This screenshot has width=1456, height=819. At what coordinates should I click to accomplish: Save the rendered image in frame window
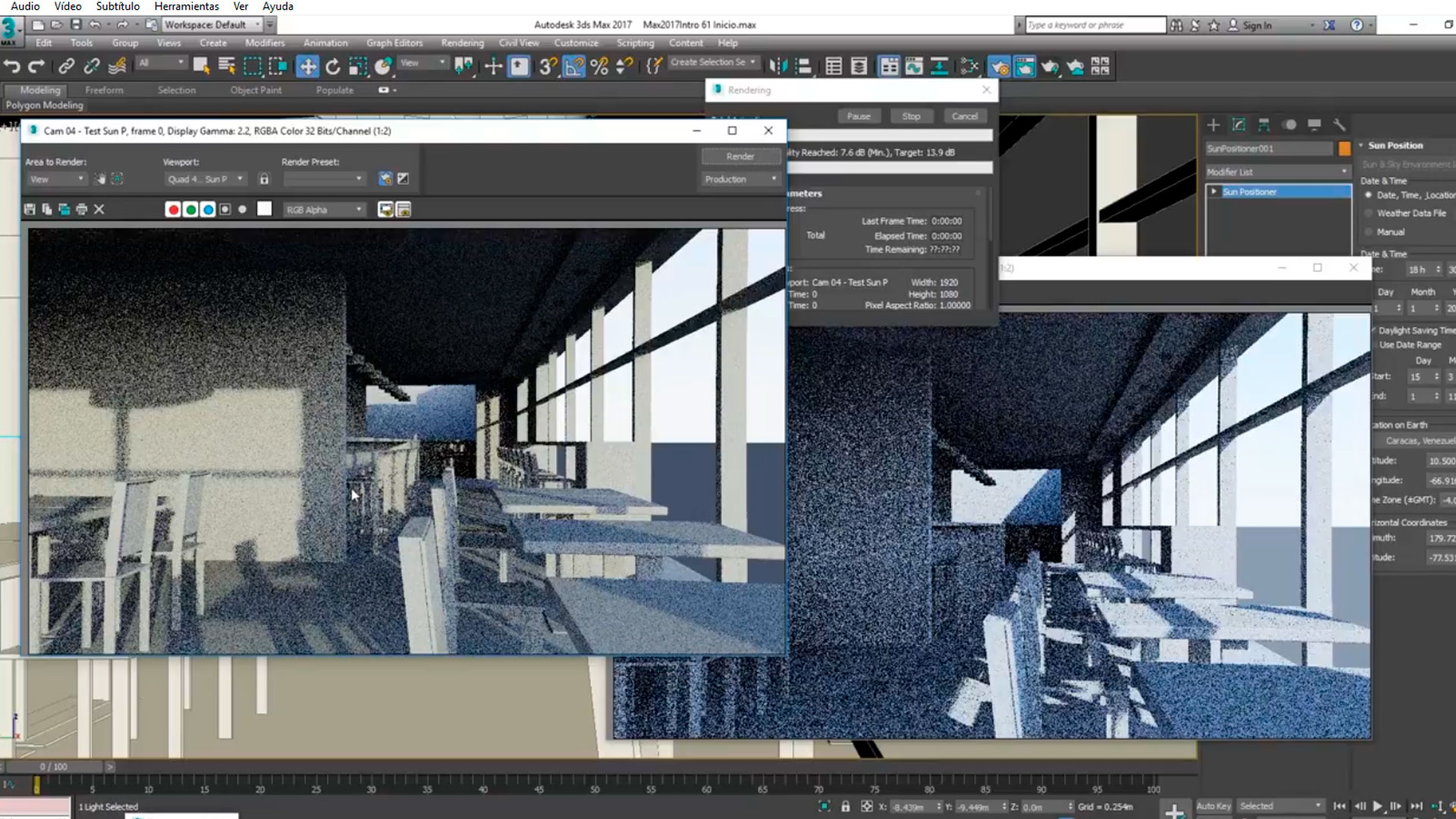pos(30,209)
